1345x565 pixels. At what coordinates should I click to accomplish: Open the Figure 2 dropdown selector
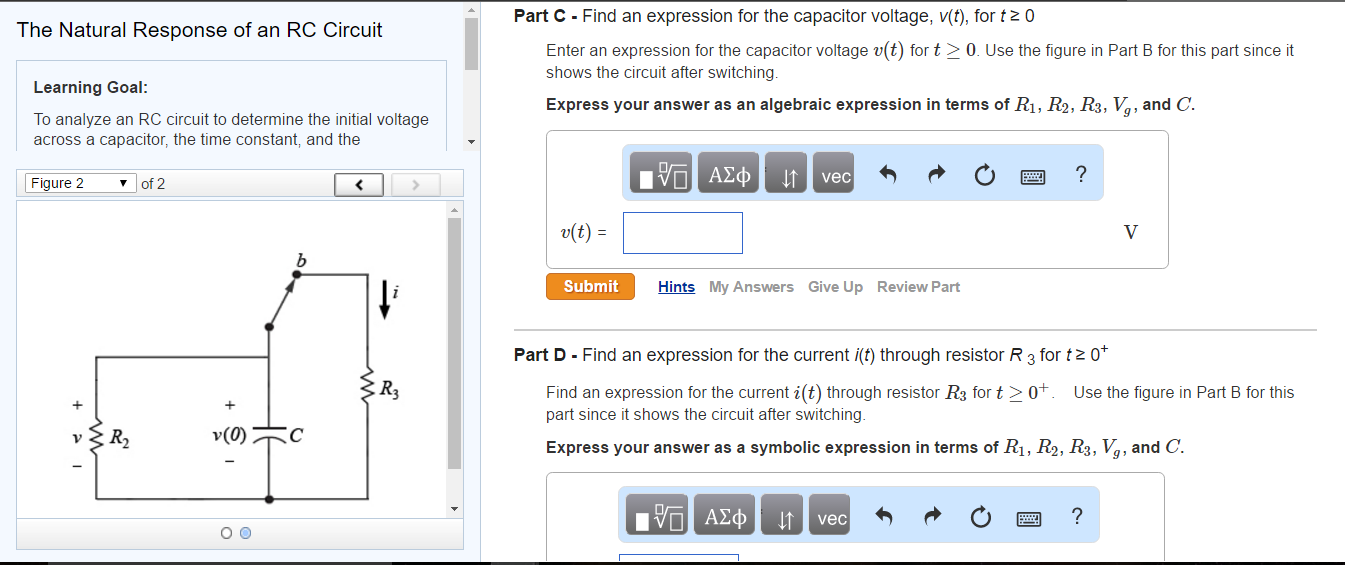click(x=80, y=183)
